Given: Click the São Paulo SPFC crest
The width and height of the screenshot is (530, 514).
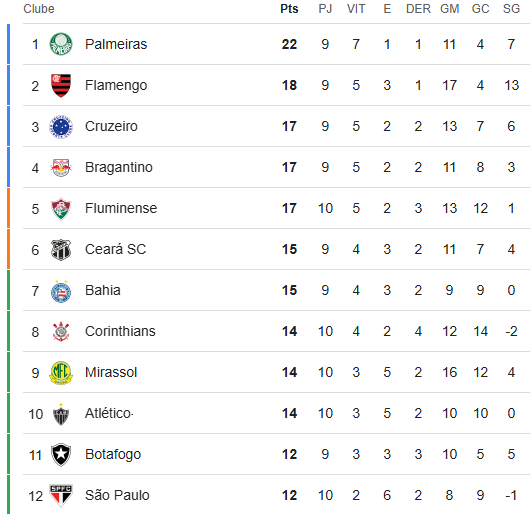Looking at the screenshot, I should [x=61, y=495].
